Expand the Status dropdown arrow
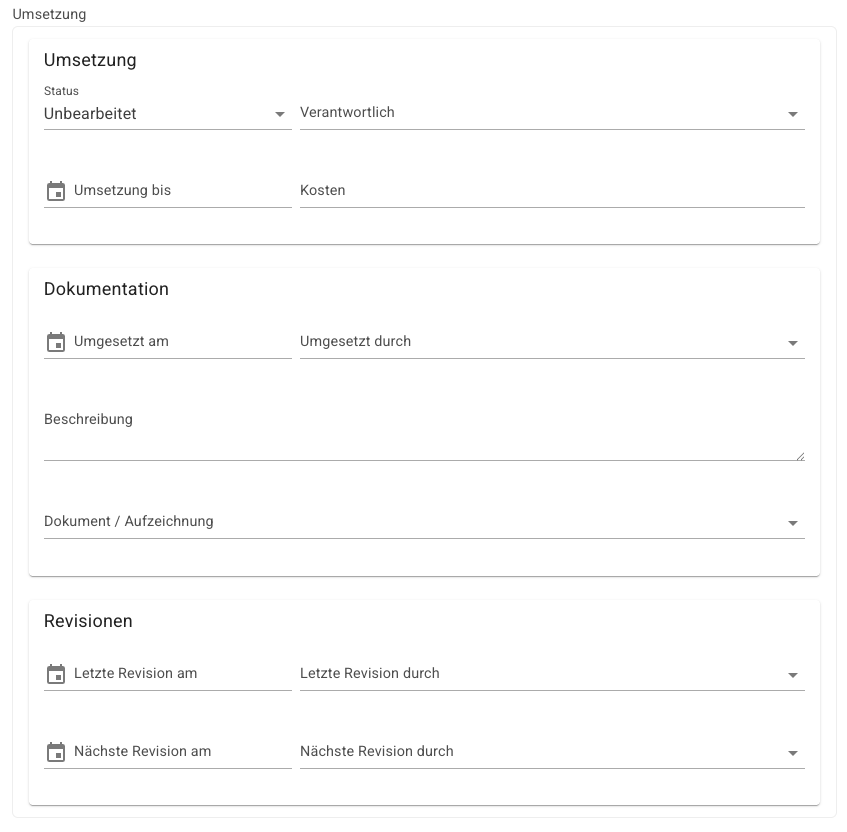 pyautogui.click(x=279, y=114)
